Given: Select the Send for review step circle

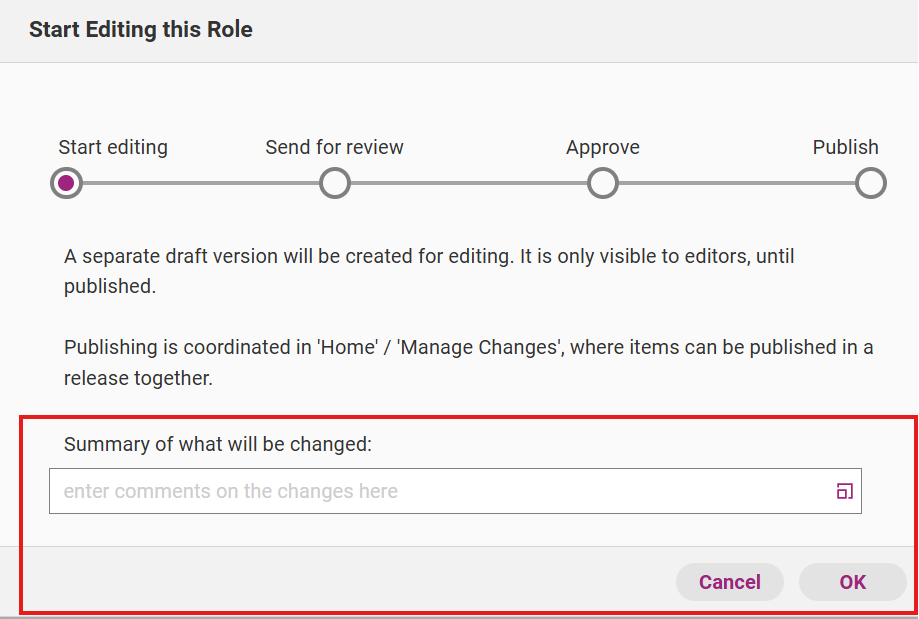Looking at the screenshot, I should pyautogui.click(x=334, y=183).
